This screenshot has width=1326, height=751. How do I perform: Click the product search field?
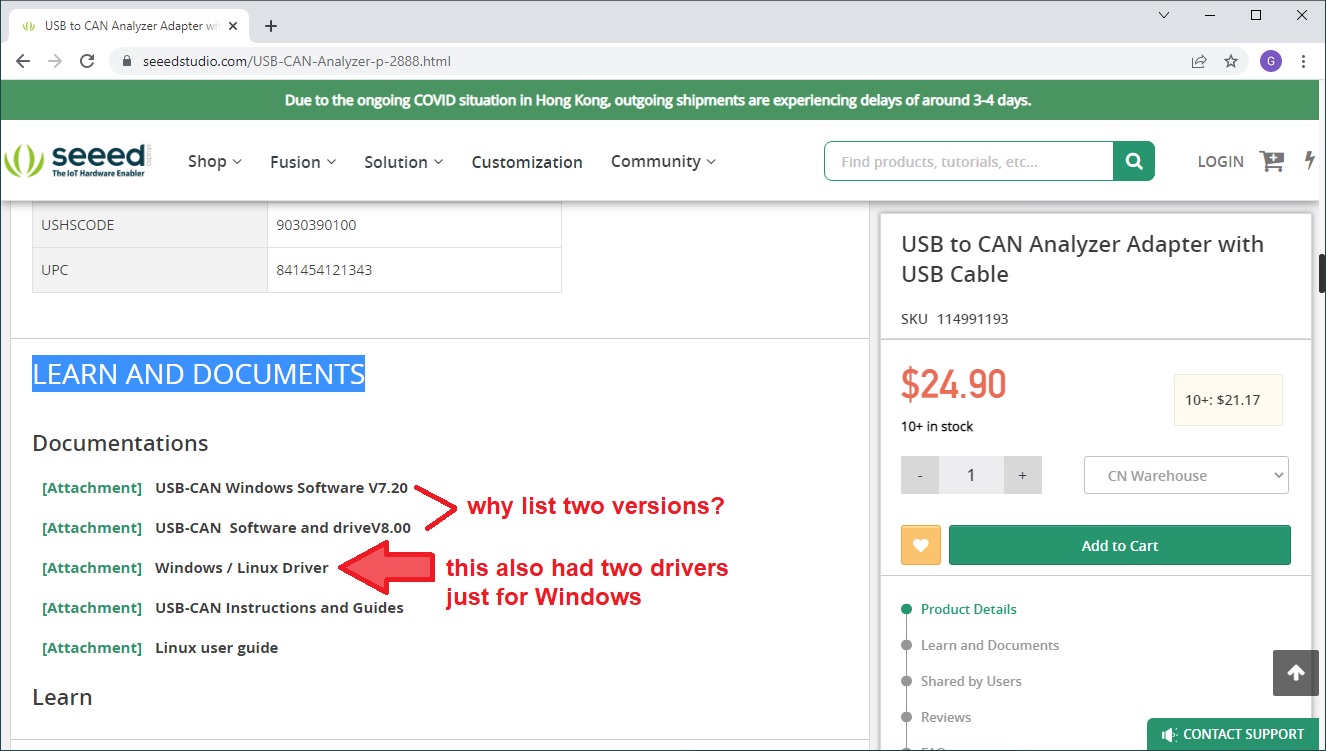coord(968,161)
